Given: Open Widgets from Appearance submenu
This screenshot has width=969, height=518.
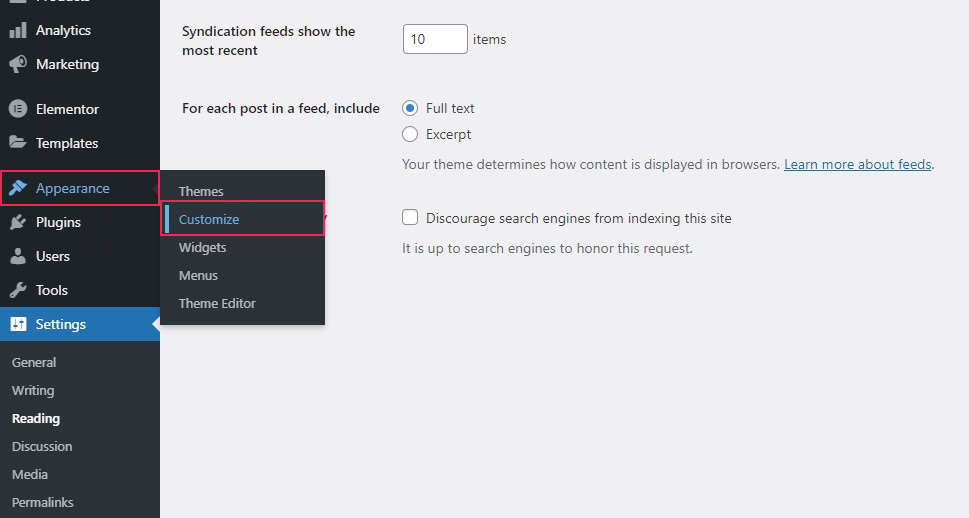Looking at the screenshot, I should pos(202,247).
